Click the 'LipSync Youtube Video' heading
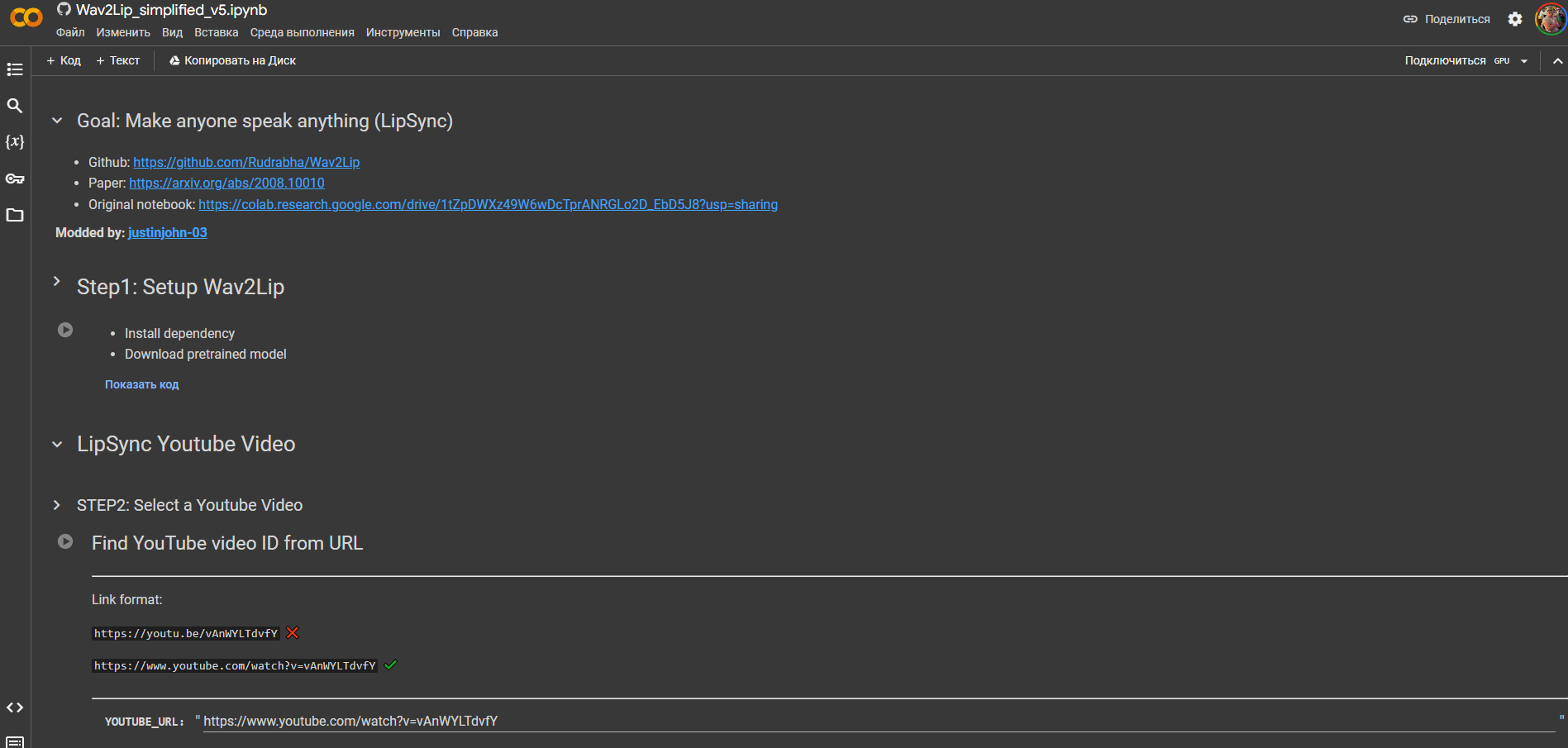The height and width of the screenshot is (748, 1568). pos(186,444)
